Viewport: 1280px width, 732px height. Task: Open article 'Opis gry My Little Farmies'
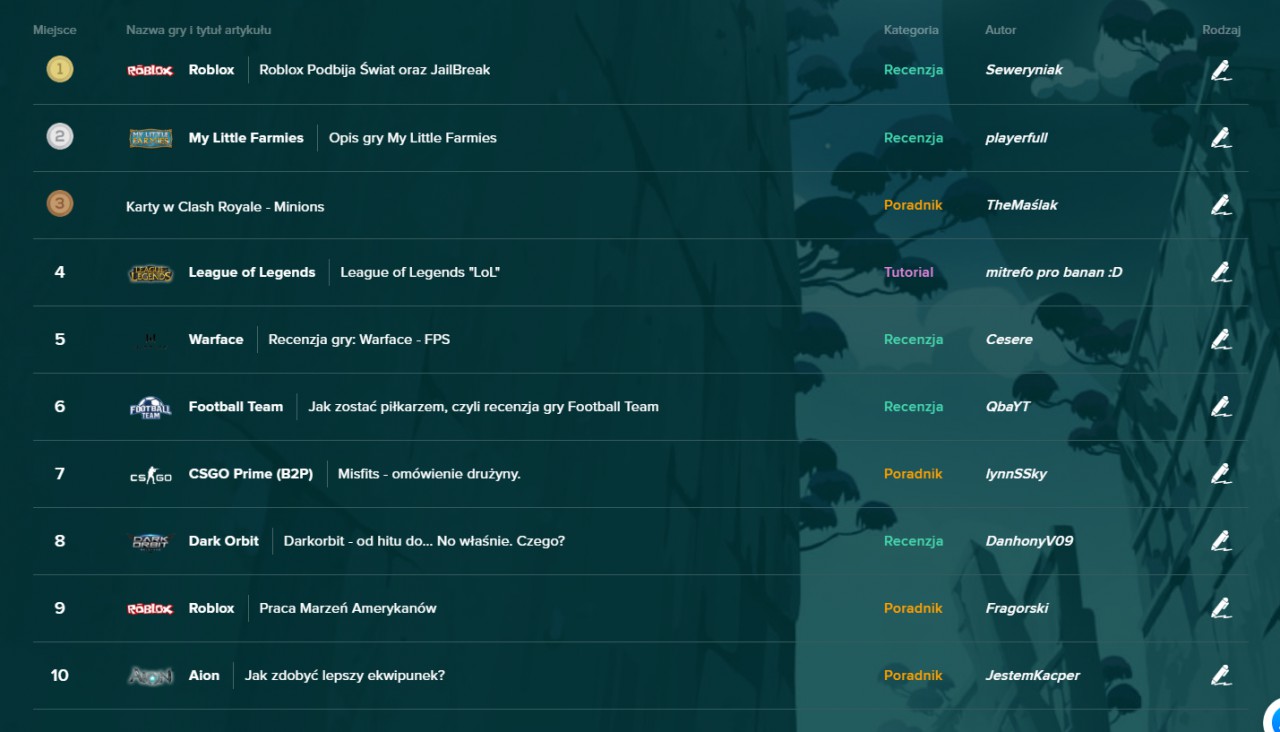(413, 138)
